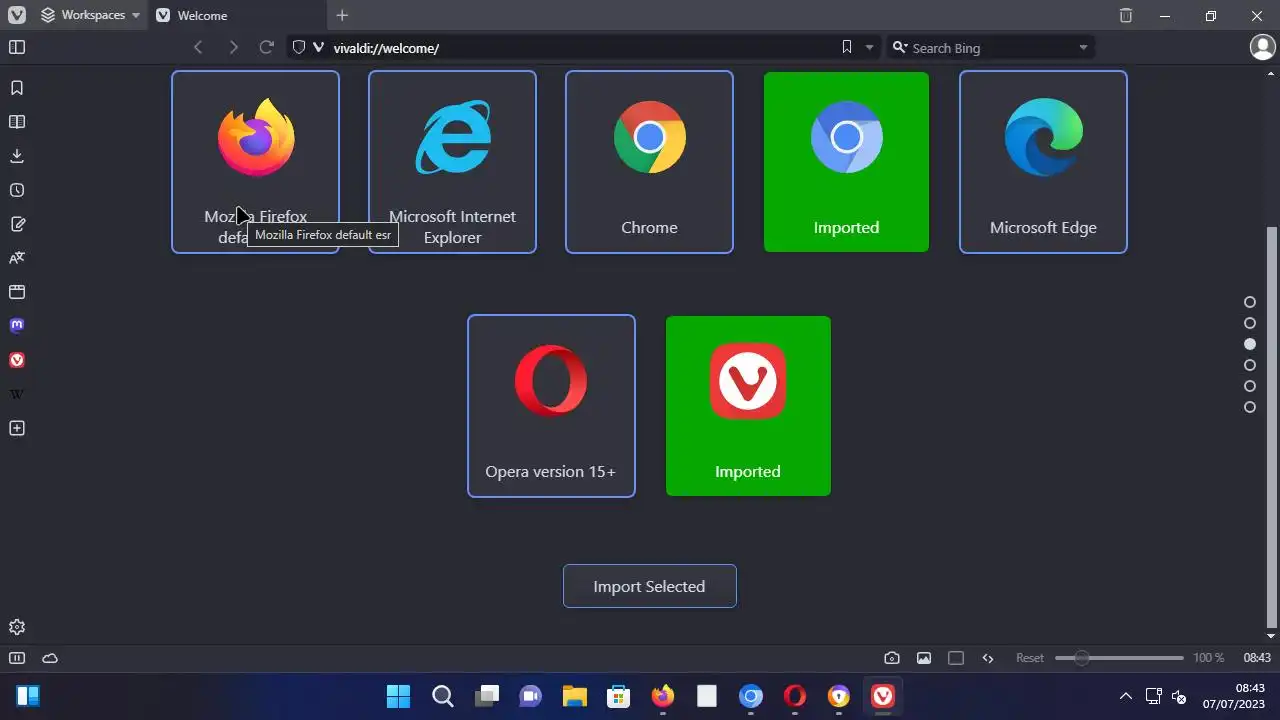Viewport: 1280px width, 720px height.
Task: Open the Vivaldi menu icon
Action: tap(16, 15)
